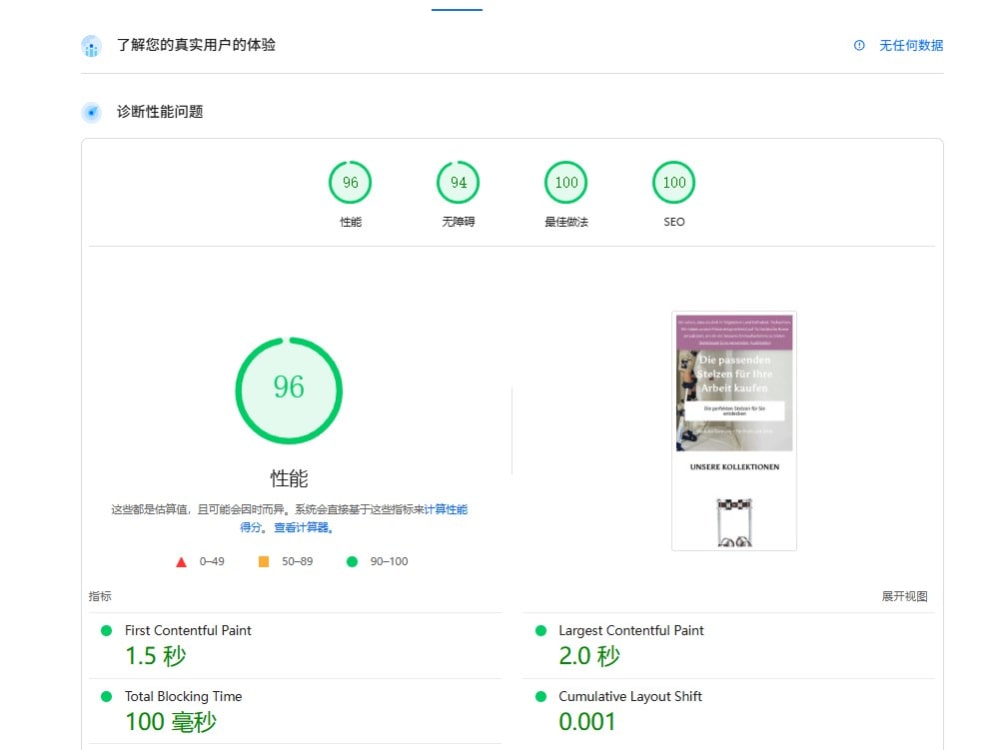The image size is (1000, 750).
Task: Click the 了解您的真实用户的体验 heading
Action: (196, 45)
